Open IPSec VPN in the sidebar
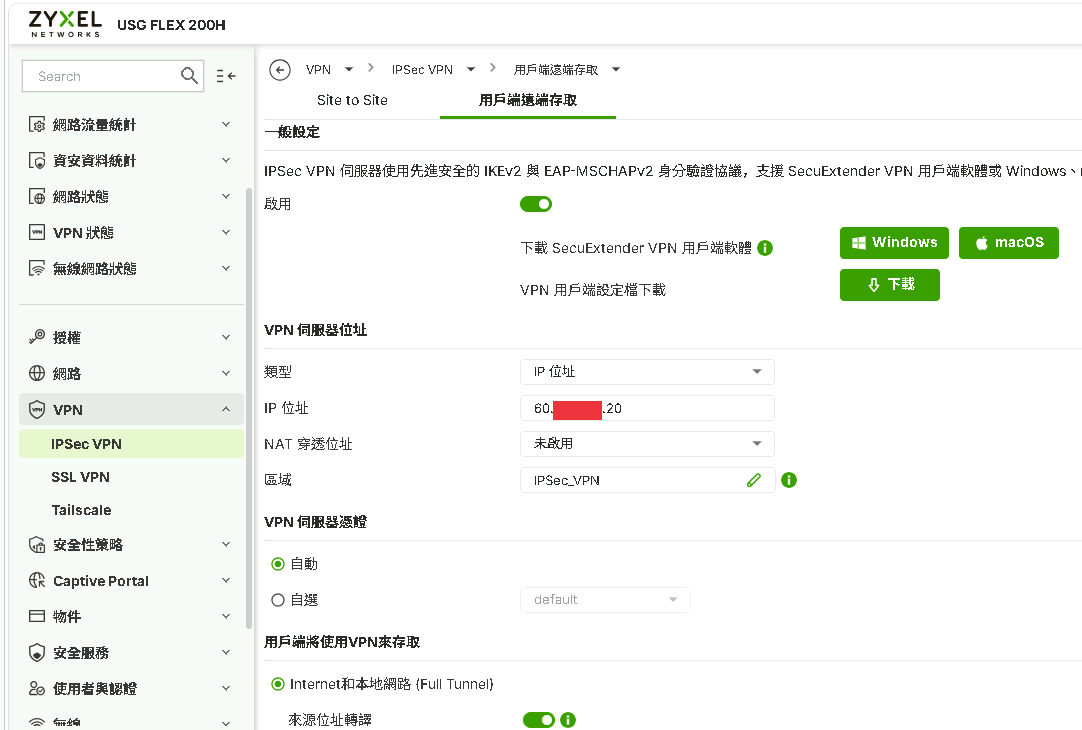The height and width of the screenshot is (730, 1082). pyautogui.click(x=132, y=444)
